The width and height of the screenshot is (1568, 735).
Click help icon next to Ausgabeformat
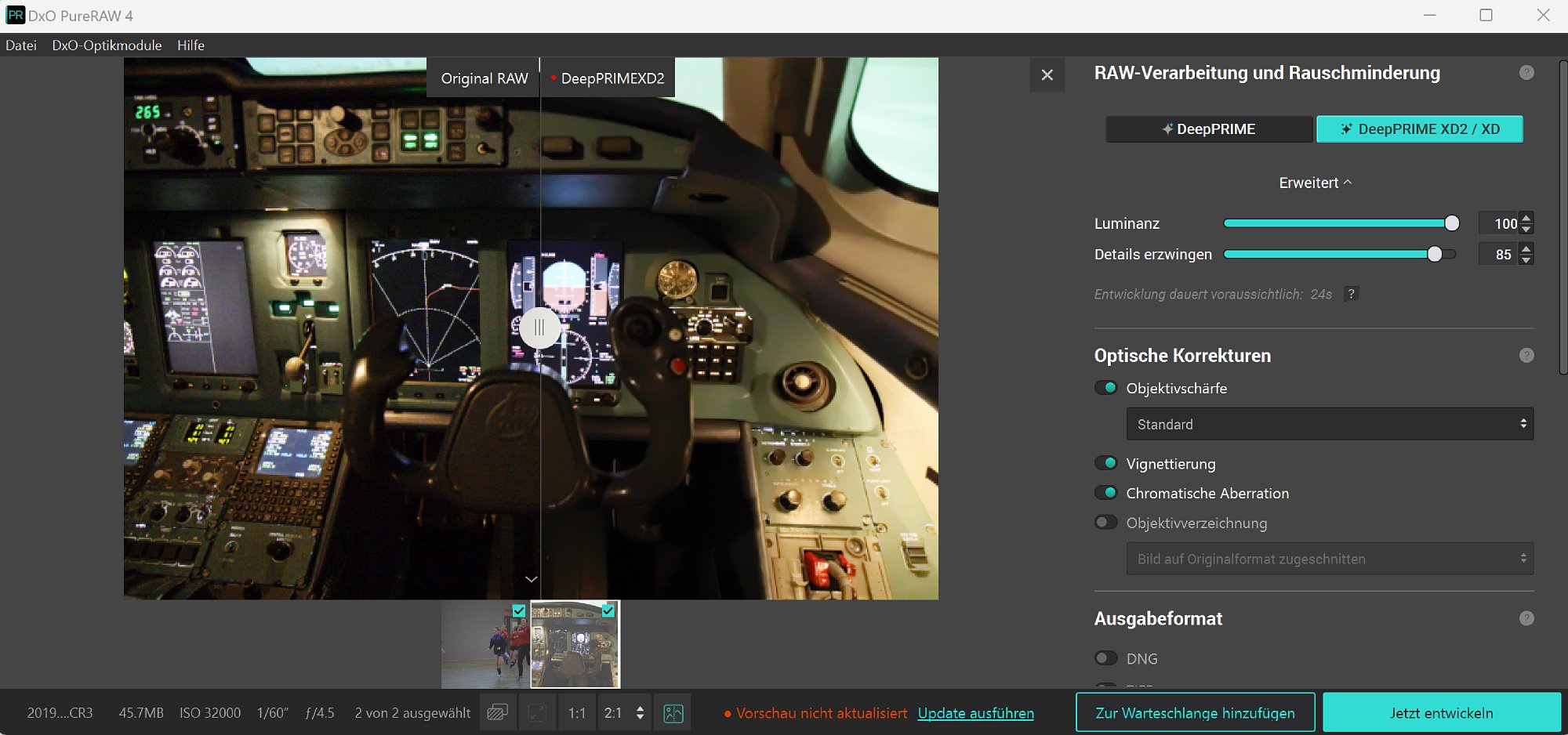1526,619
